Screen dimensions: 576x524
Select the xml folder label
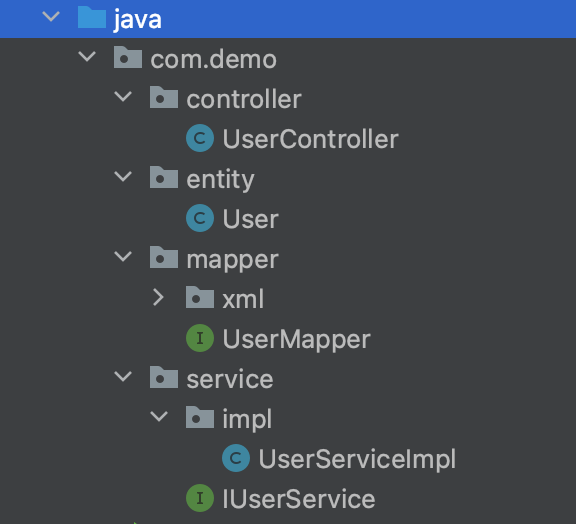pyautogui.click(x=243, y=299)
